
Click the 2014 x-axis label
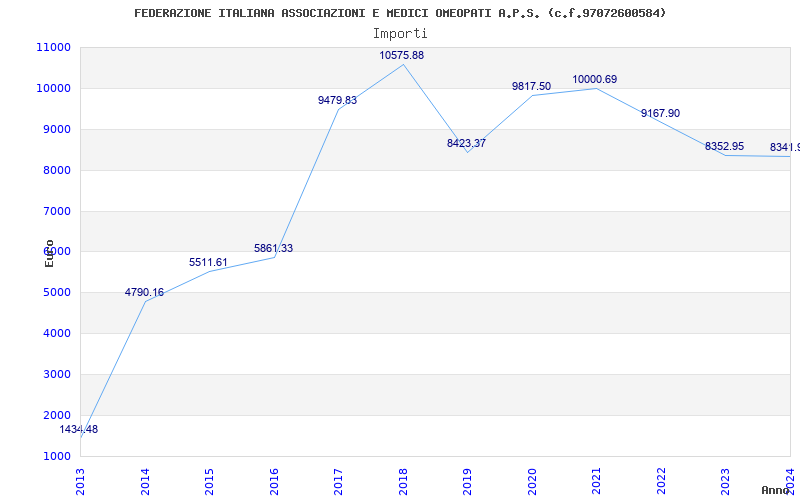tap(145, 481)
